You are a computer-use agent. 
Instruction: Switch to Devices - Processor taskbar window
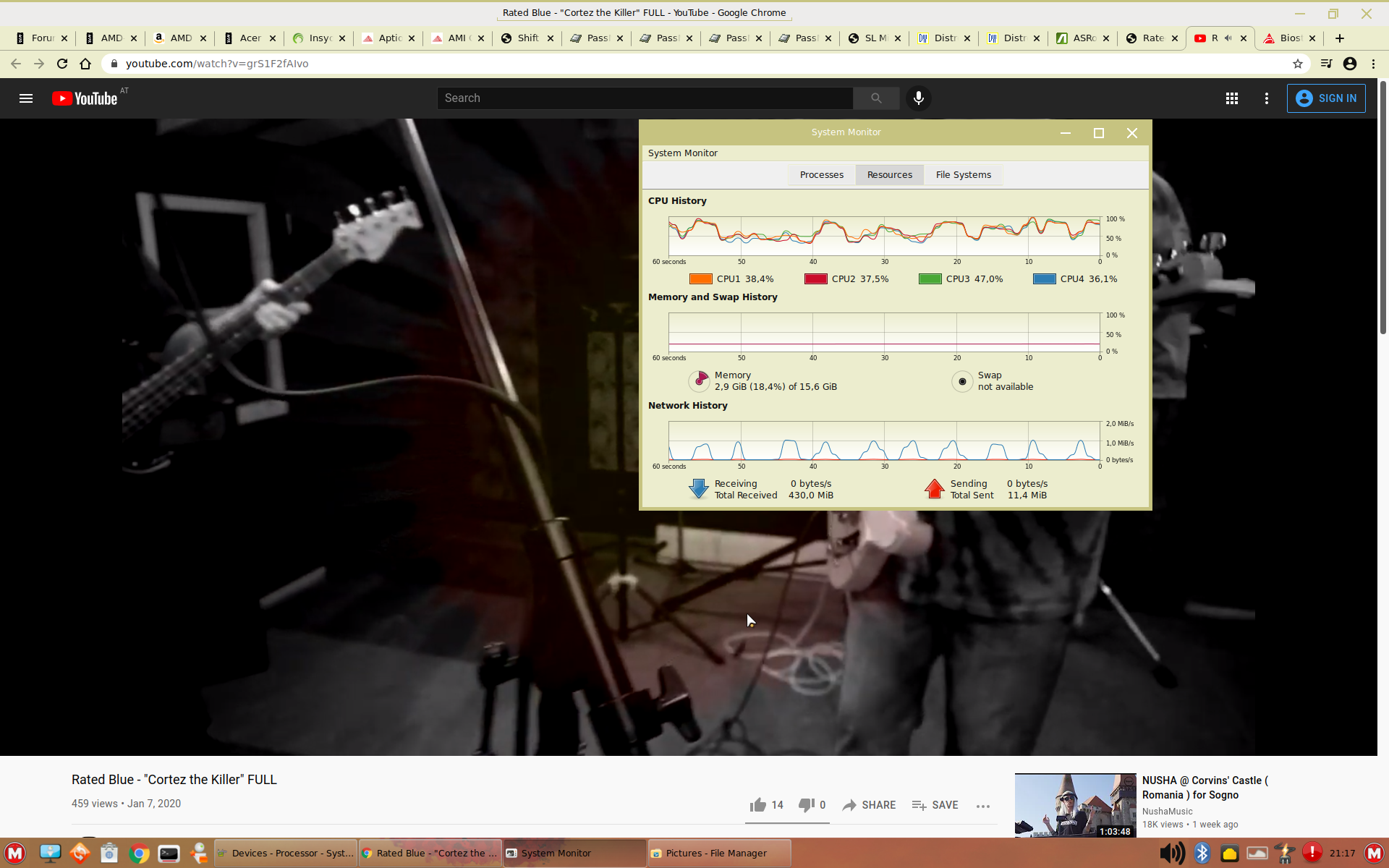click(x=285, y=854)
